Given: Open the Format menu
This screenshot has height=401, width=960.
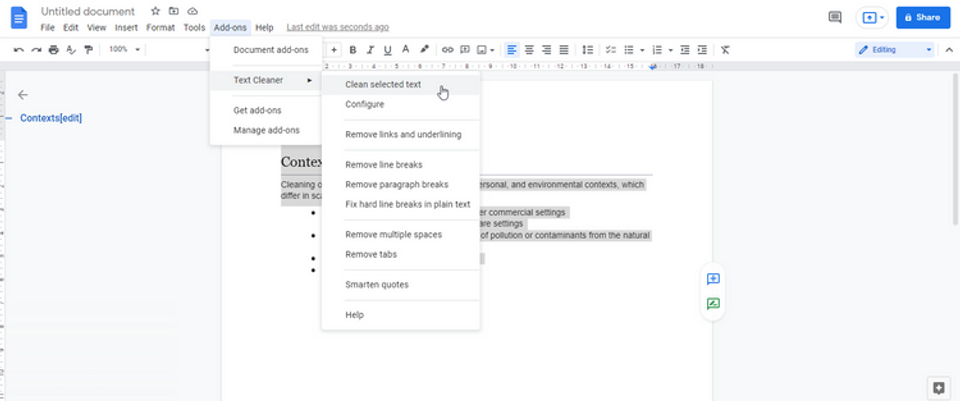Looking at the screenshot, I should 160,28.
